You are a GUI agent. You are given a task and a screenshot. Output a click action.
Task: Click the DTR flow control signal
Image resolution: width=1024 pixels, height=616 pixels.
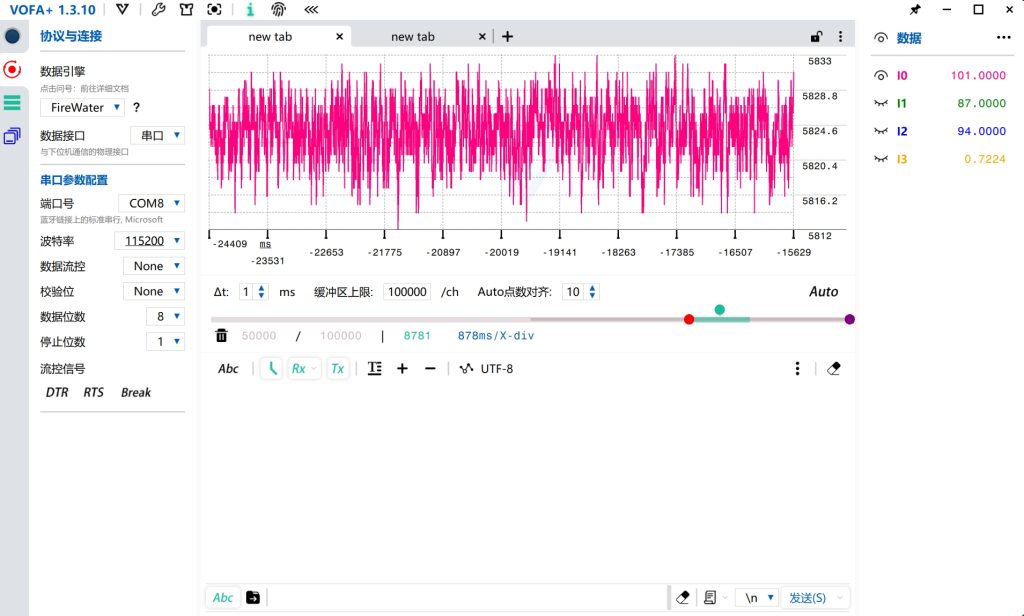pyautogui.click(x=57, y=392)
